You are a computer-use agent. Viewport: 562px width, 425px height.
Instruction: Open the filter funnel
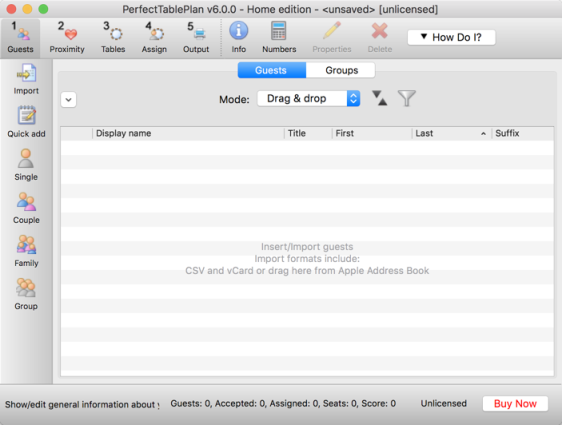point(406,98)
